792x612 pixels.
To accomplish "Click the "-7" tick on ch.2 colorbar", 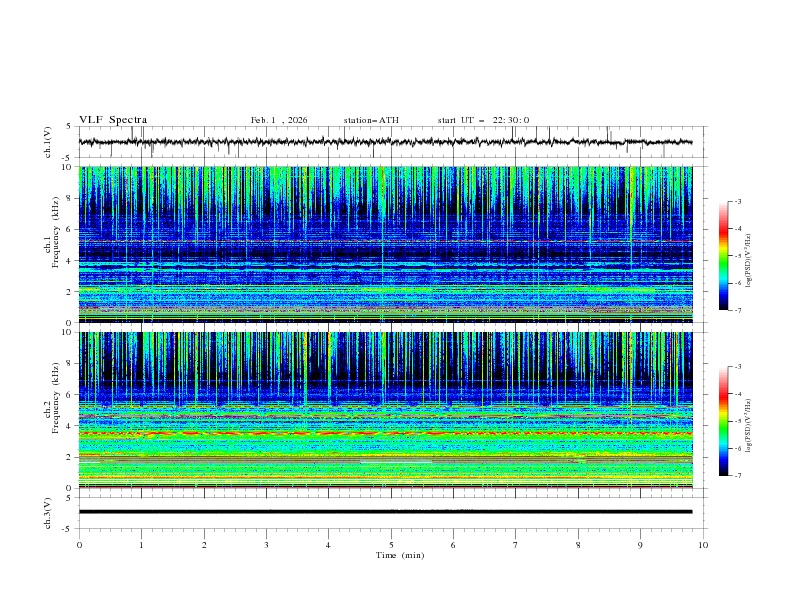I will [738, 476].
